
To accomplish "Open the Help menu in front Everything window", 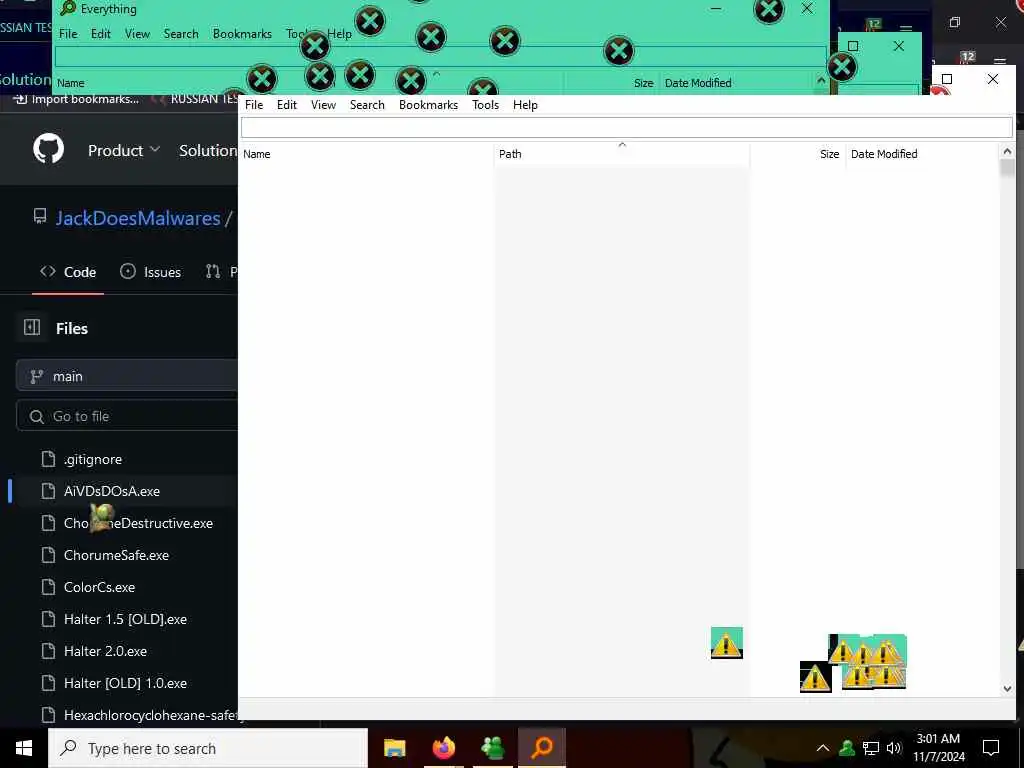I will click(x=525, y=104).
